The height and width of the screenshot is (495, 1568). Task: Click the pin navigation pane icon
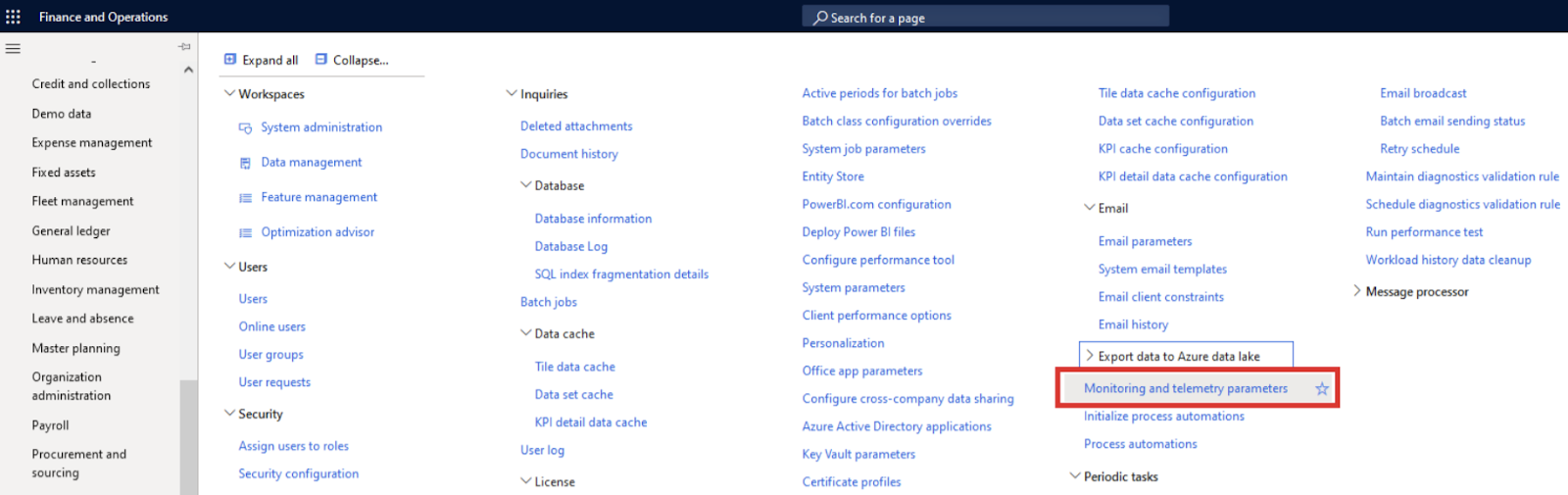(x=184, y=47)
